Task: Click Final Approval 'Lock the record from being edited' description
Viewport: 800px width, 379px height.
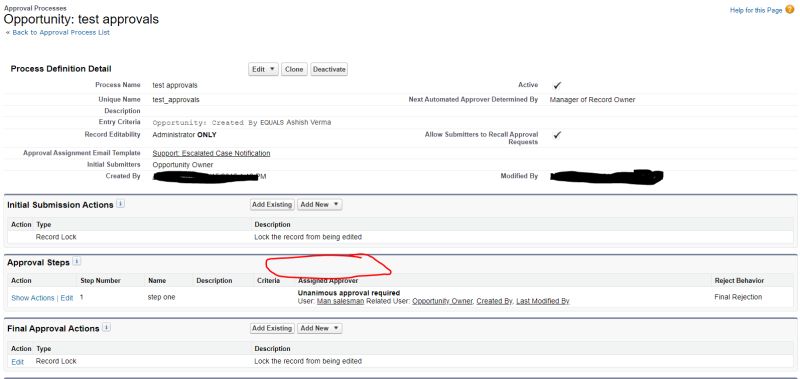Action: coord(308,361)
